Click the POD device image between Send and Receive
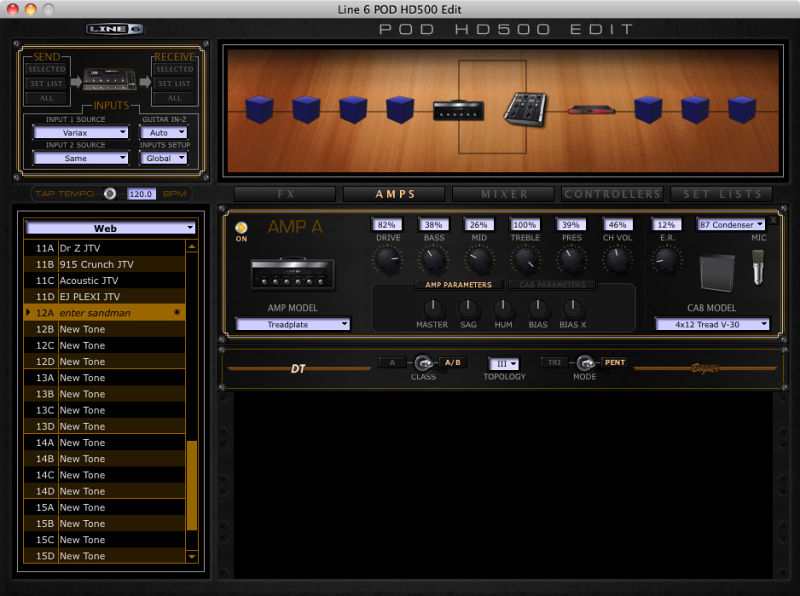 [110, 80]
